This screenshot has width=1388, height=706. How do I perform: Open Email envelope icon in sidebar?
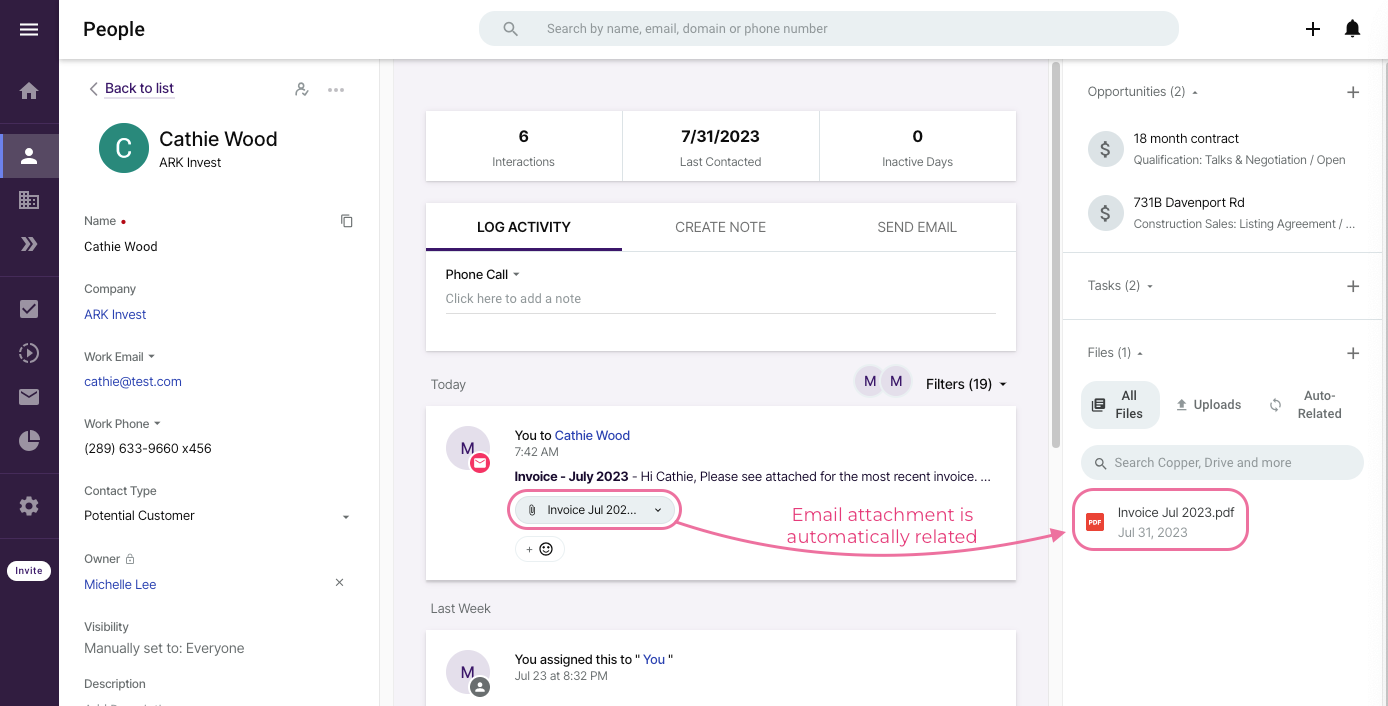point(29,397)
